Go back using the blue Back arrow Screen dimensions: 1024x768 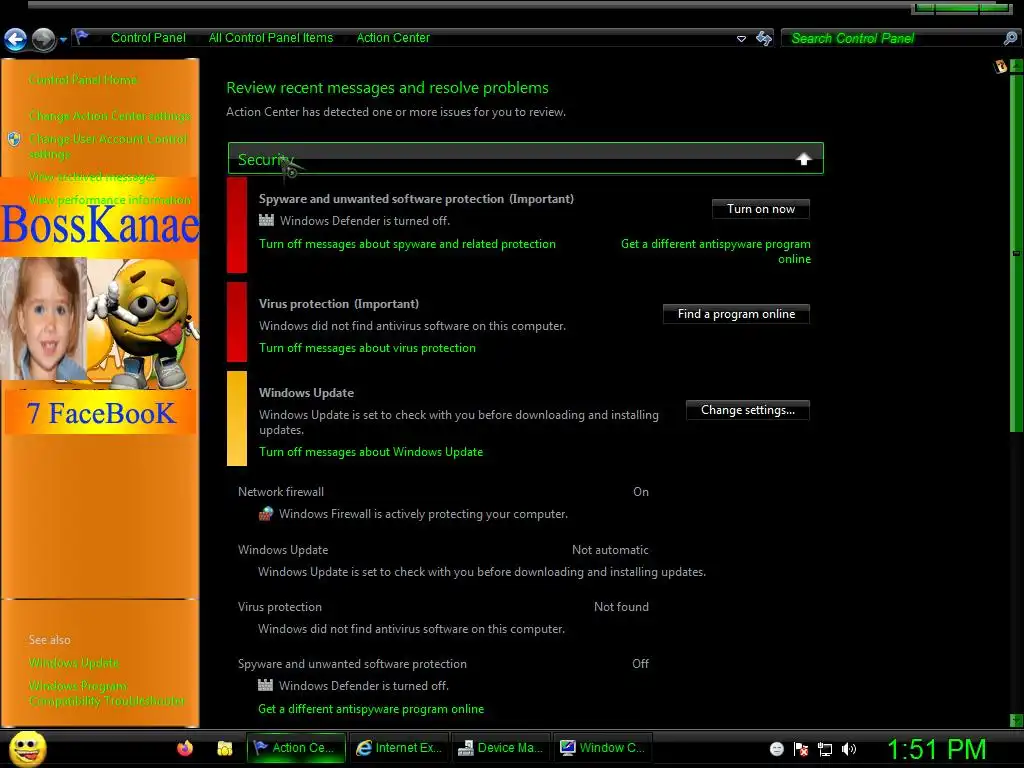tap(15, 39)
